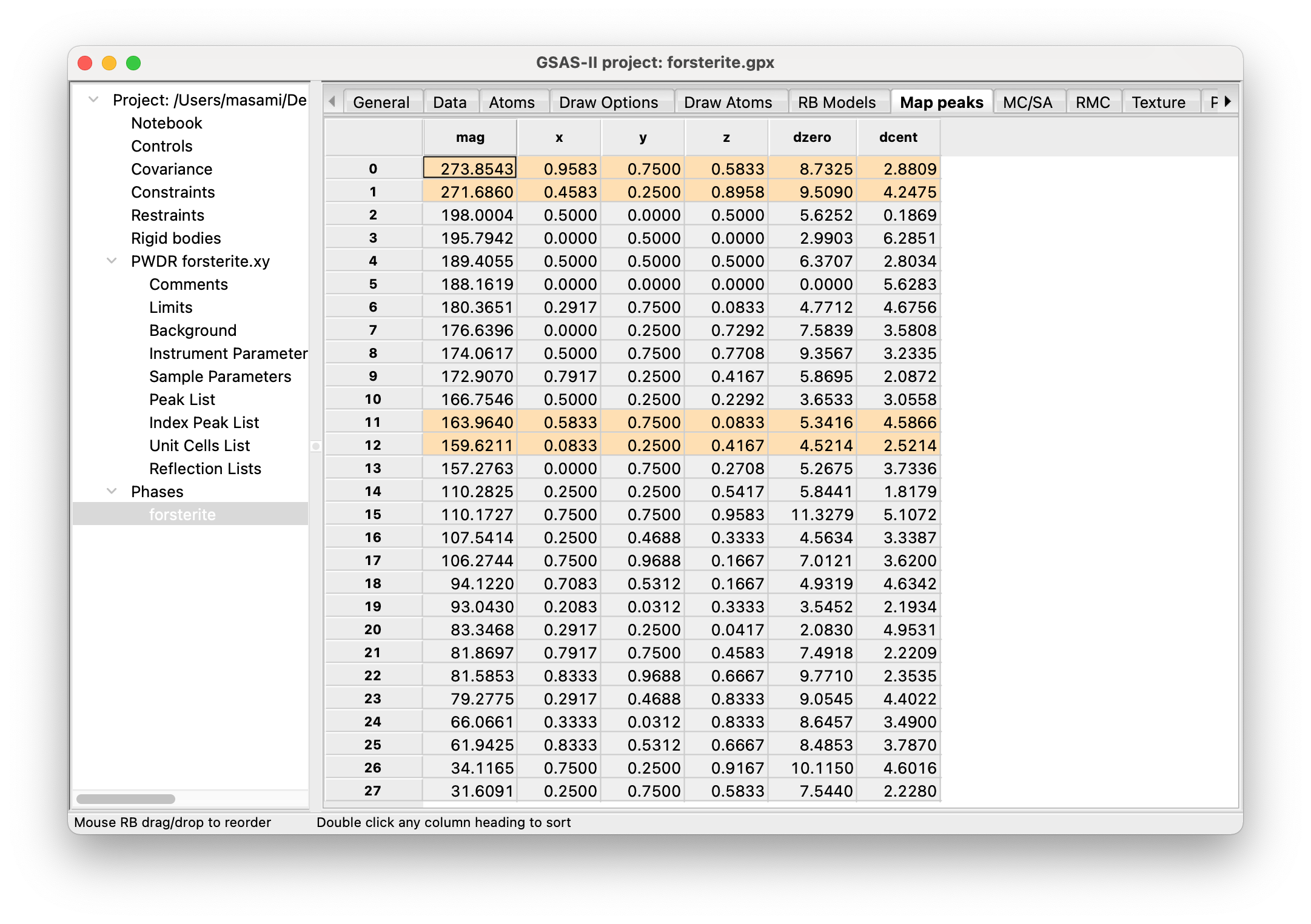Screen dimensions: 1311x924
Task: Click the dzero column heading
Action: point(811,138)
